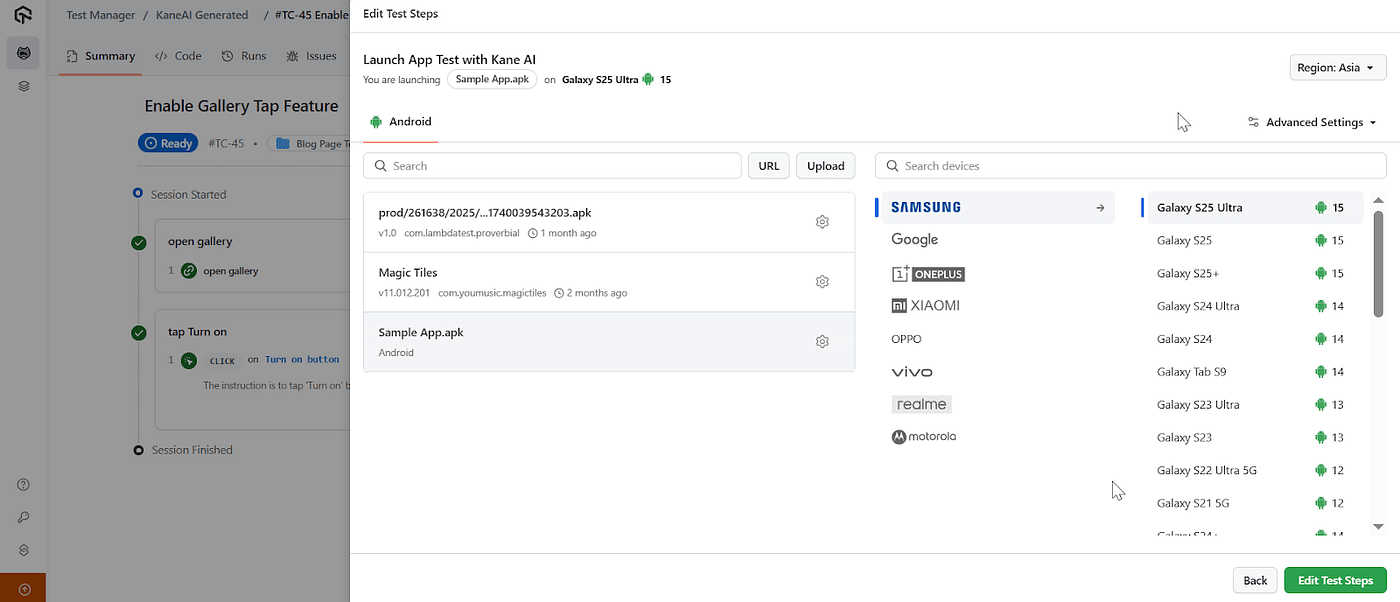
Task: Open the help question mark icon
Action: pos(23,485)
